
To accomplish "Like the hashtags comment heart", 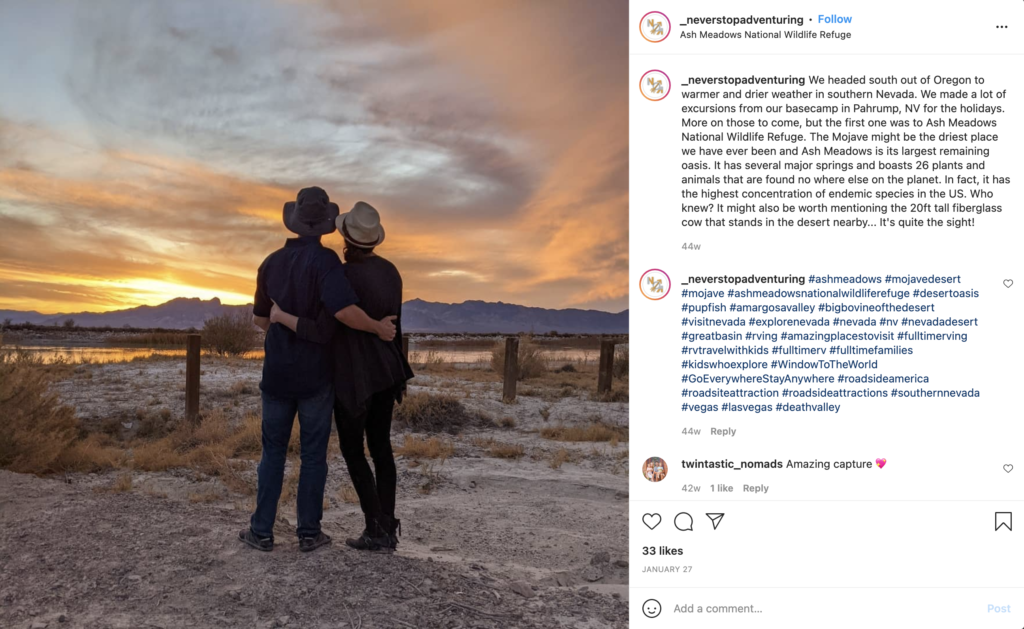I will click(1008, 283).
